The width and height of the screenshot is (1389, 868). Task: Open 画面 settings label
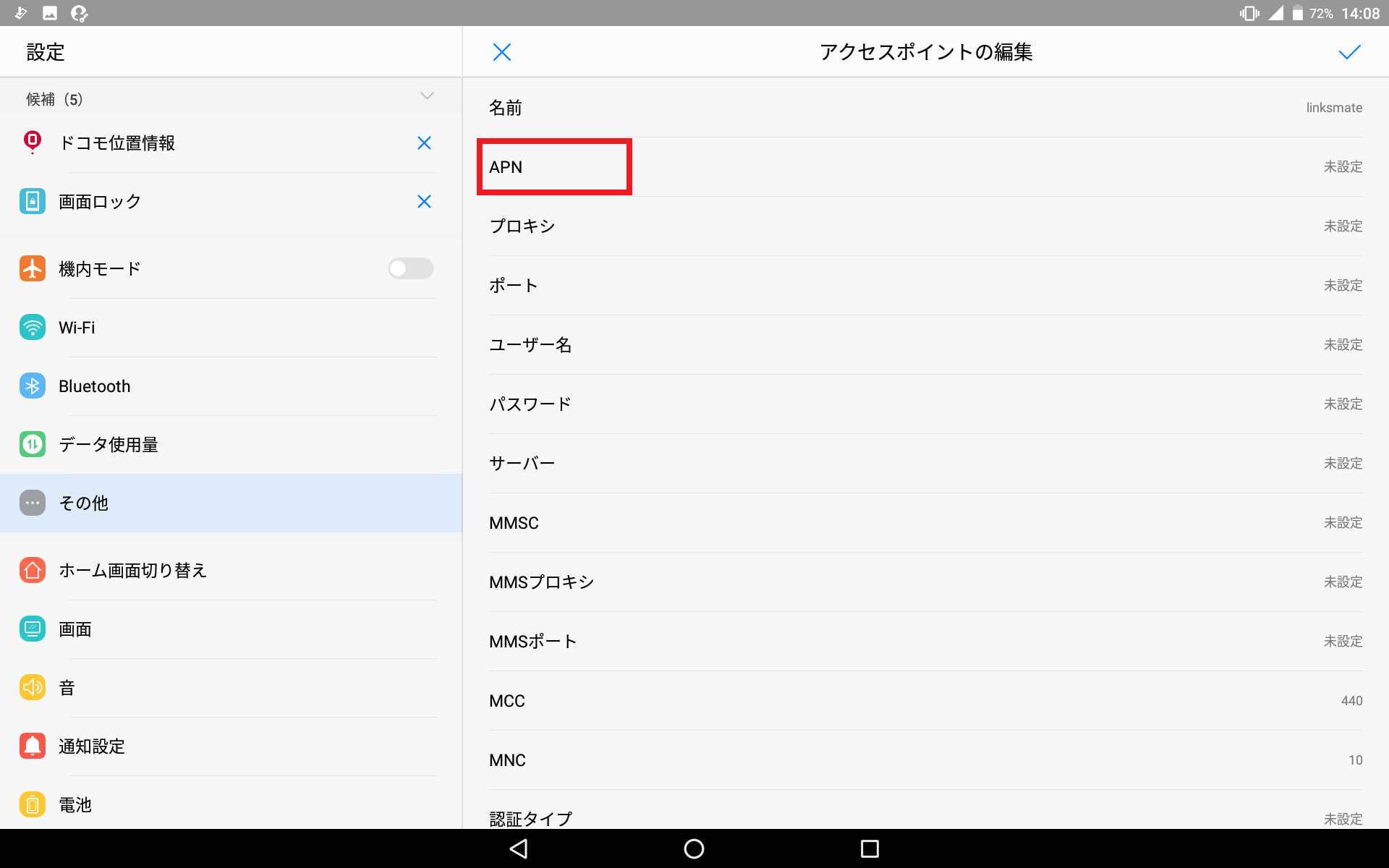click(x=75, y=629)
